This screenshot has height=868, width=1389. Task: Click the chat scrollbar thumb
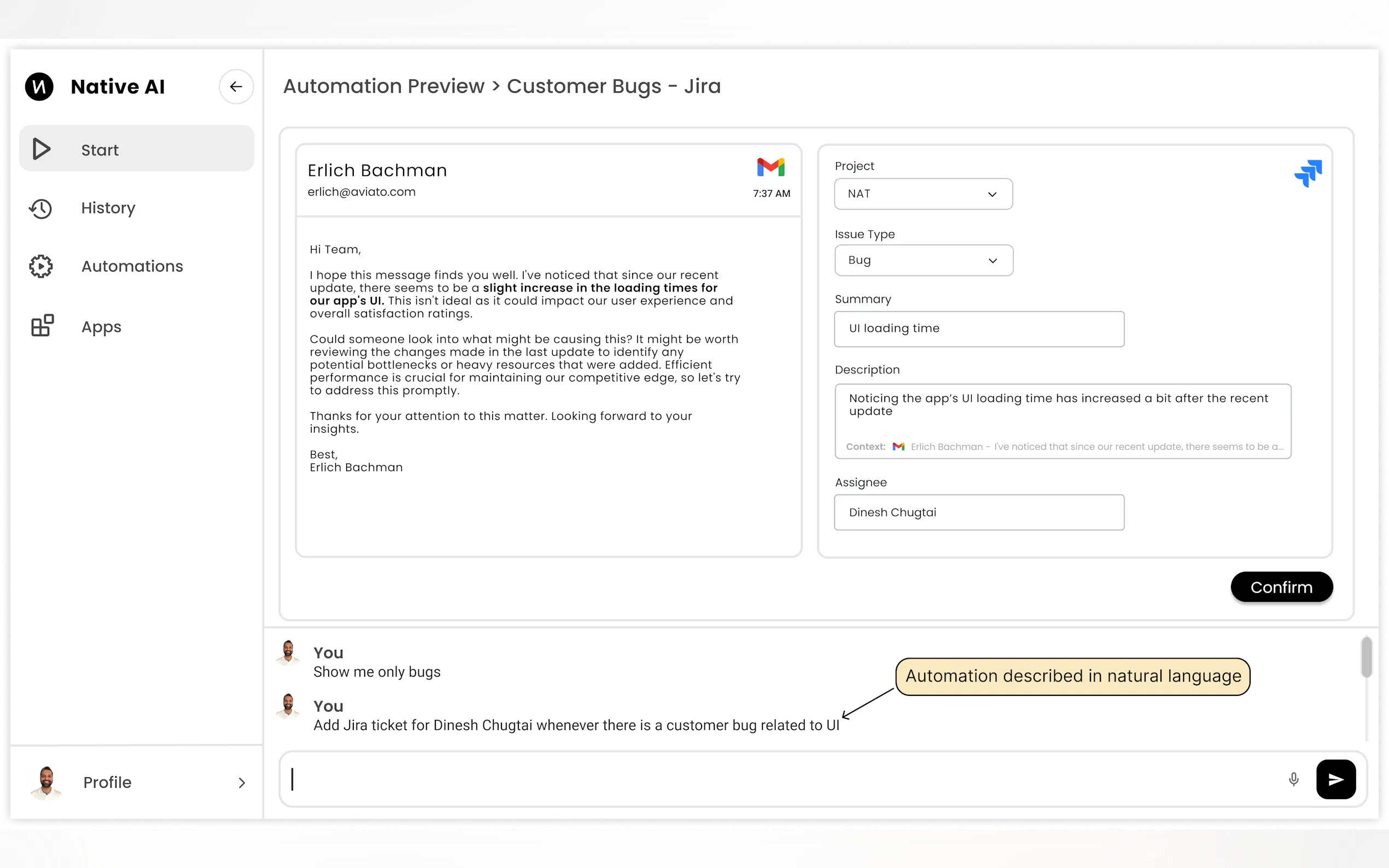click(x=1366, y=656)
